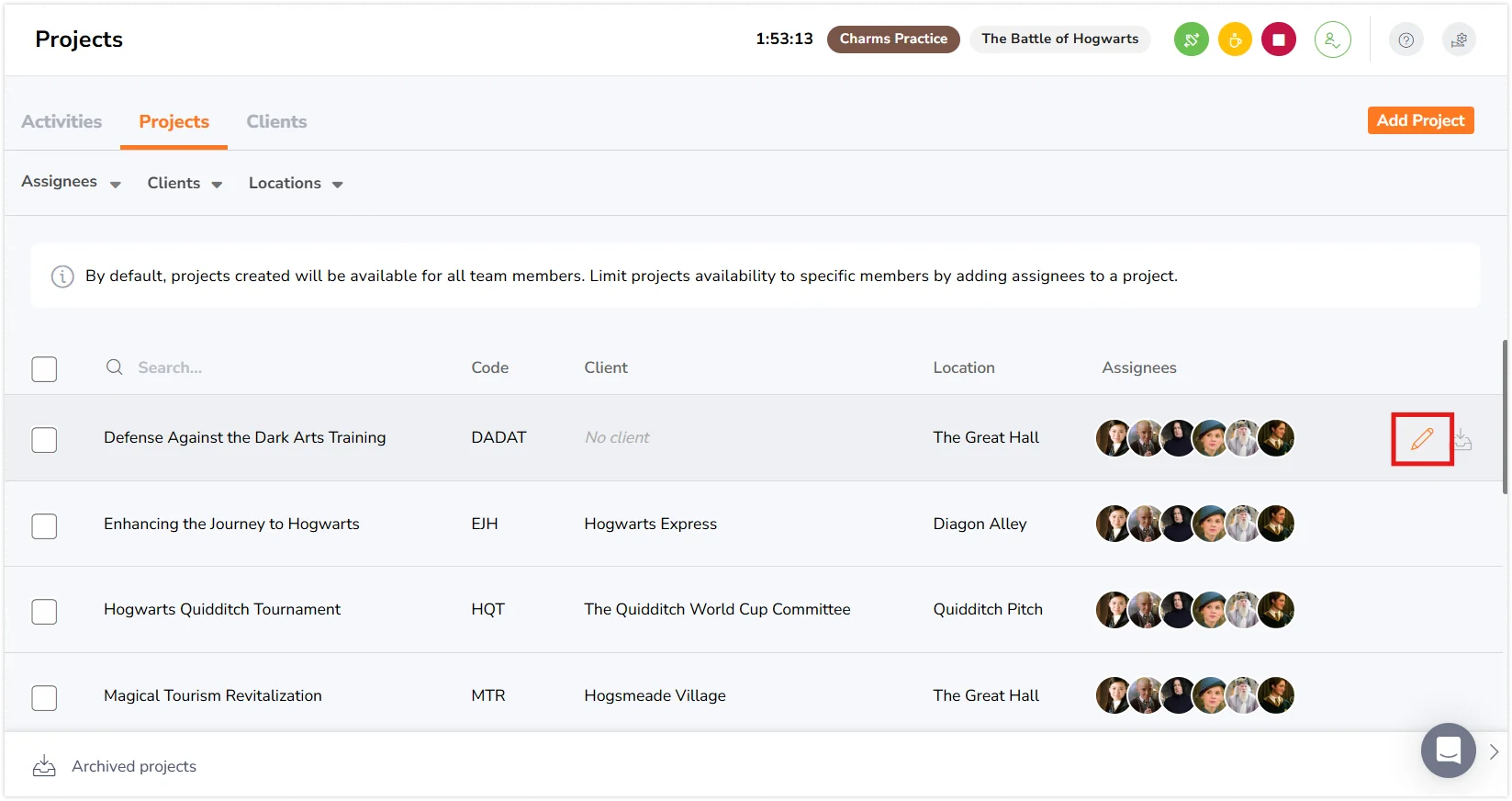Click The Battle of Hogwarts project tag
1512x801 pixels.
(x=1059, y=39)
